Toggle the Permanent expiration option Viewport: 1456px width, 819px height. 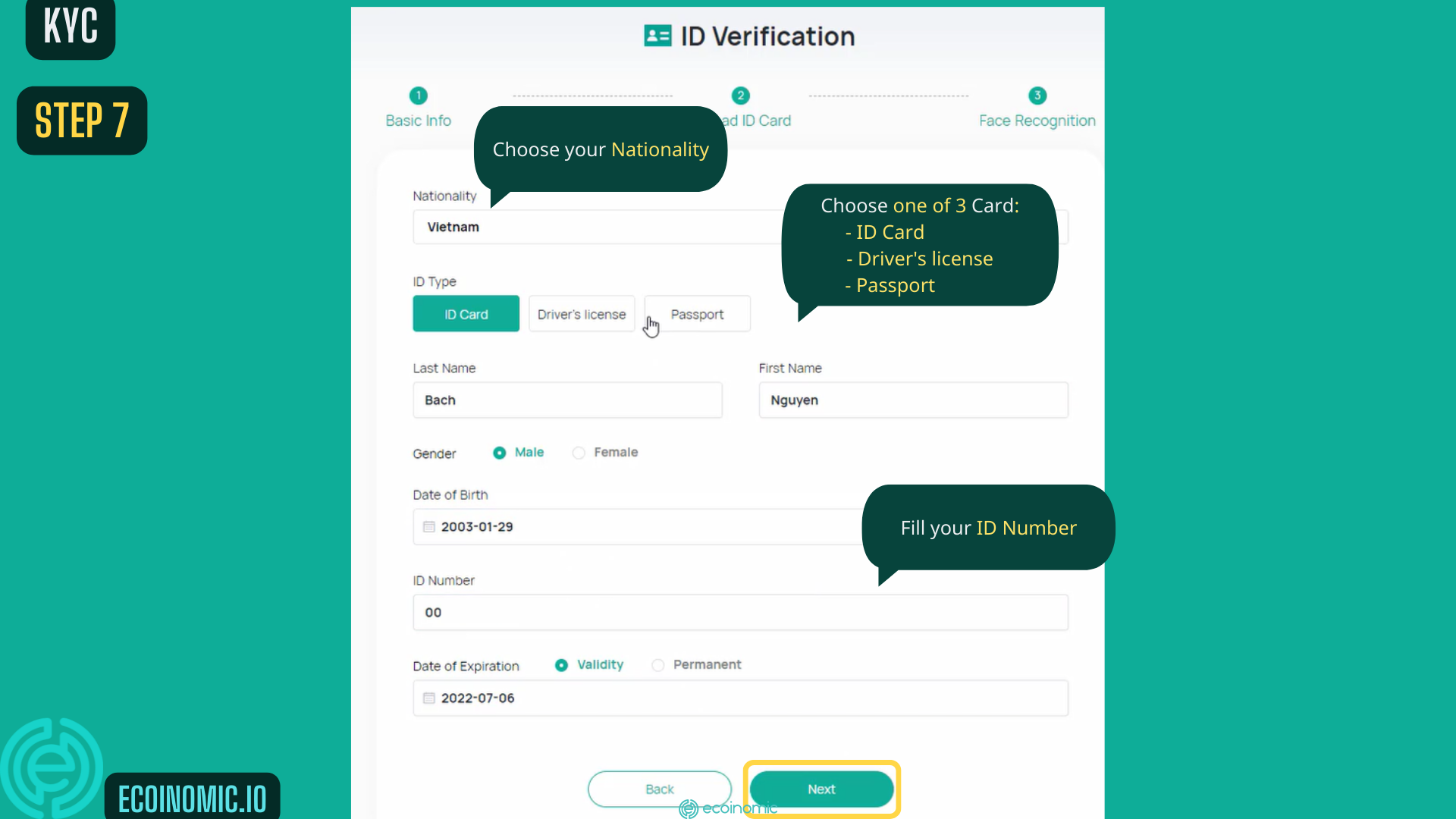tap(658, 664)
